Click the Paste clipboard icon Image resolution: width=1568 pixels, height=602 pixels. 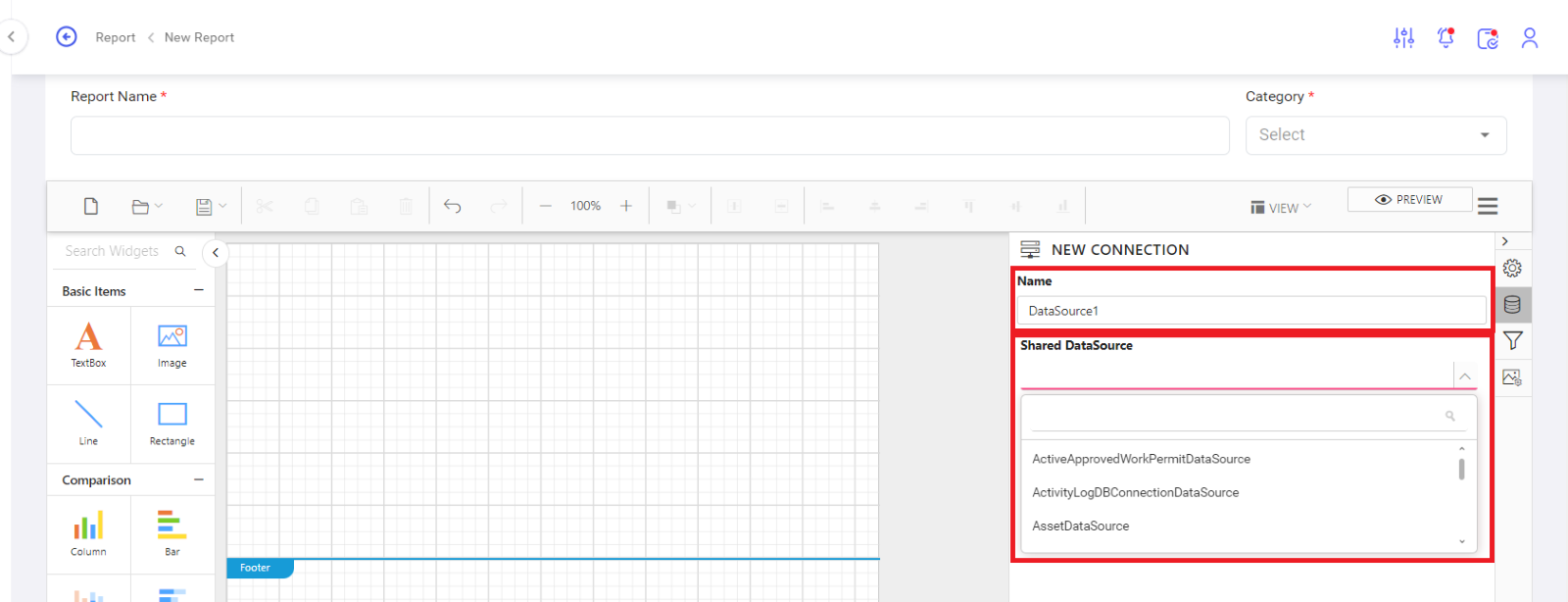point(359,206)
